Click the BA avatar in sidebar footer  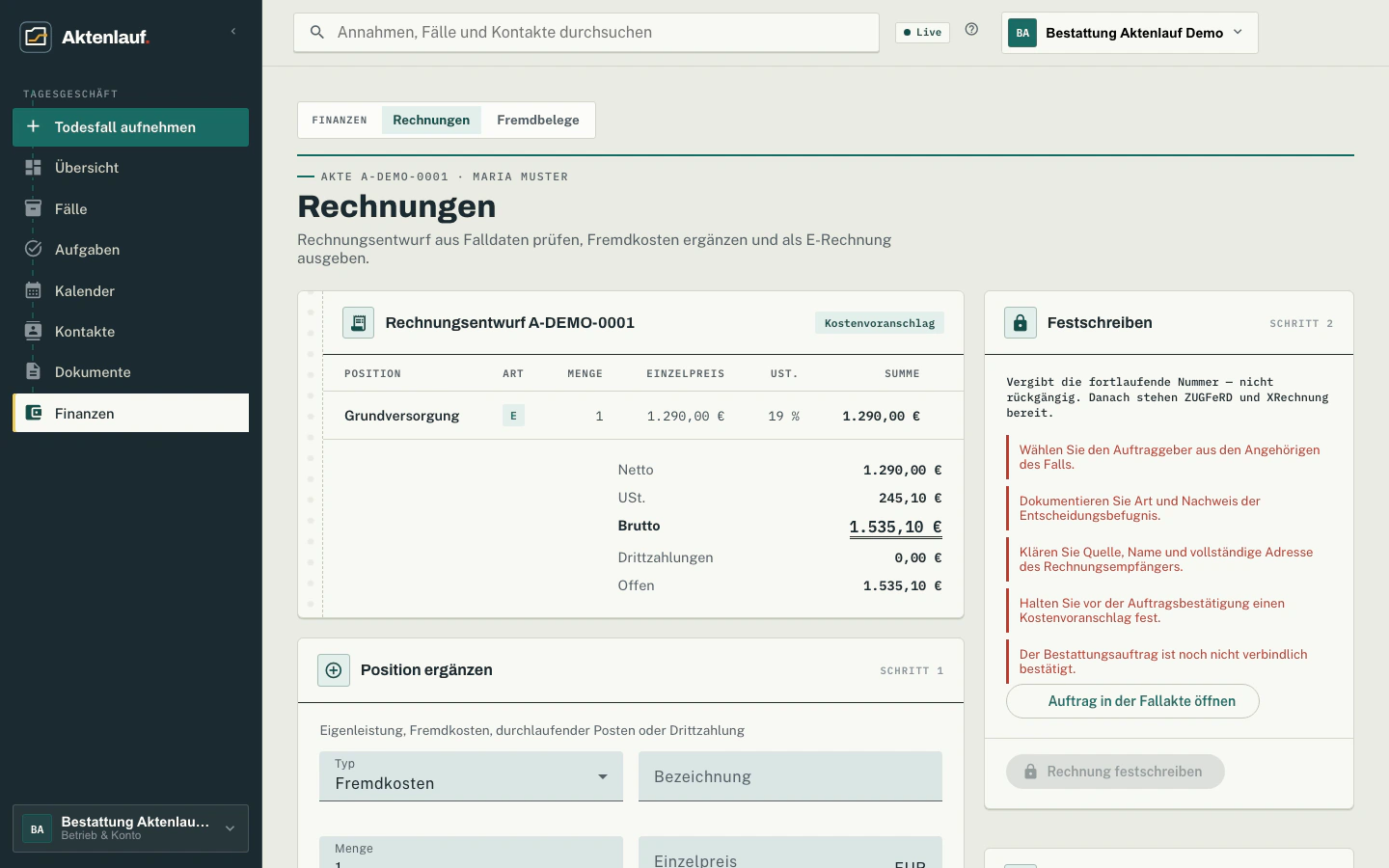[x=38, y=828]
